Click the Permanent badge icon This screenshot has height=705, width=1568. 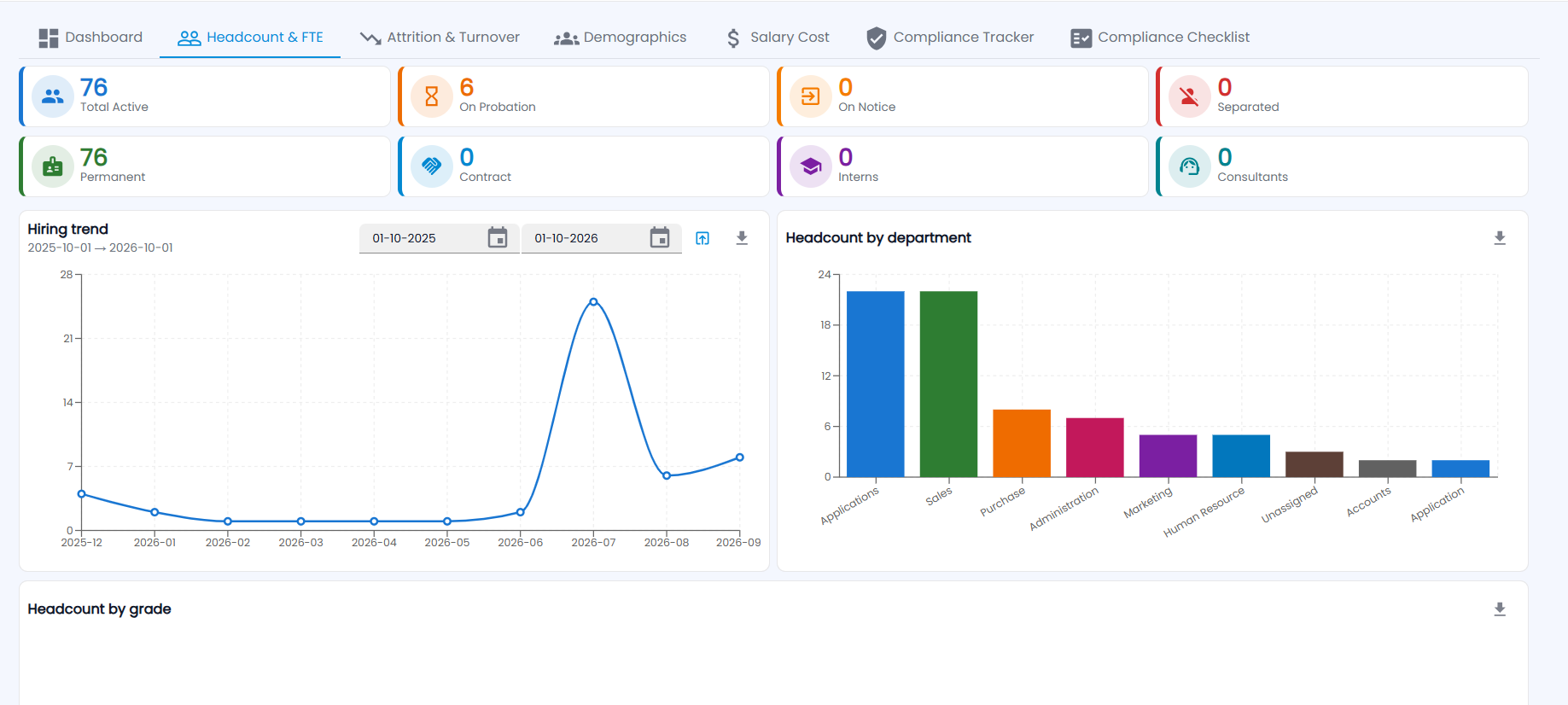53,166
